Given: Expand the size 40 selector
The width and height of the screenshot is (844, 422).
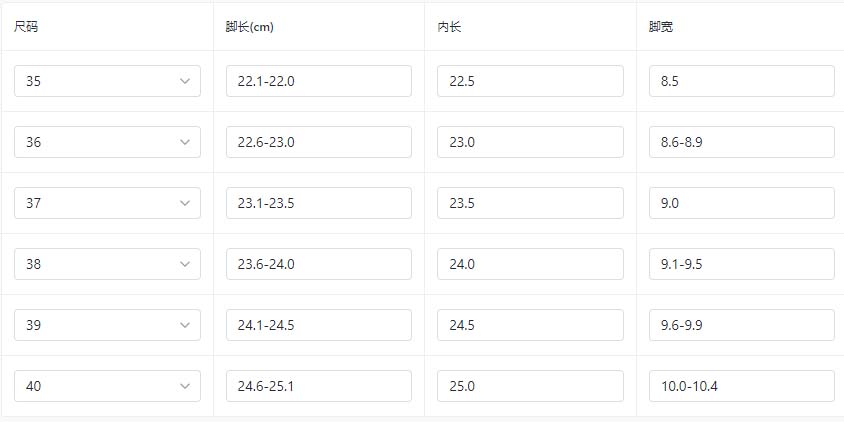Looking at the screenshot, I should 107,386.
